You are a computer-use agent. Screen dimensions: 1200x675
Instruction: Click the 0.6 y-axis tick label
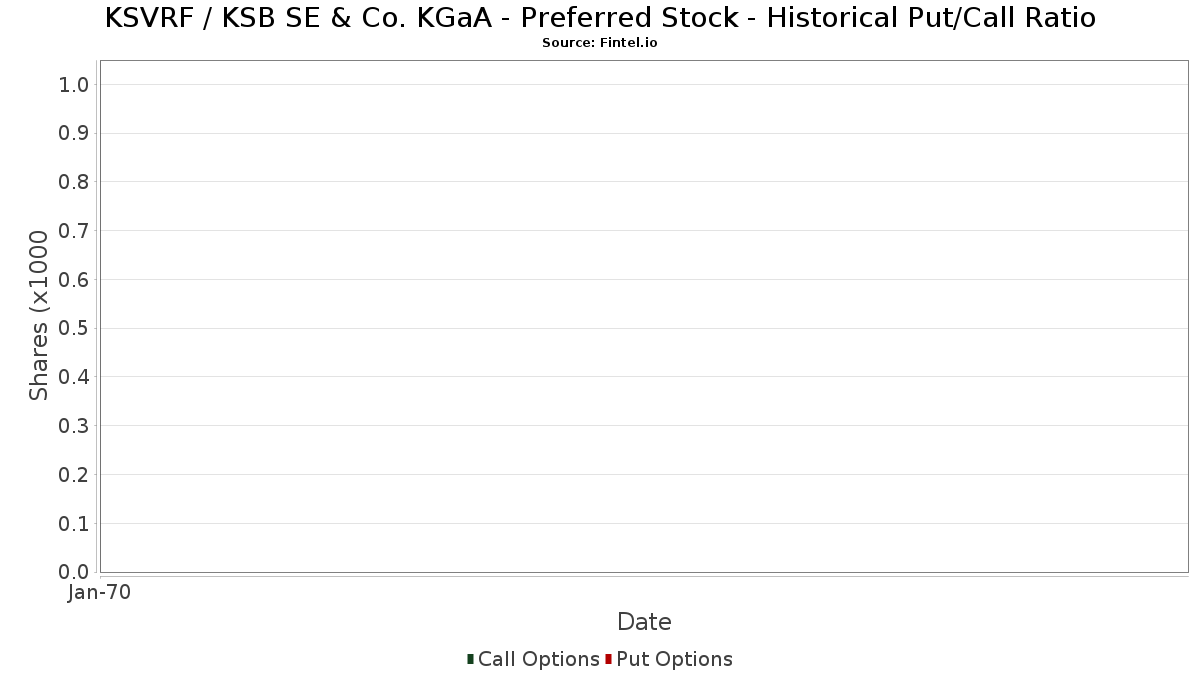pos(74,280)
